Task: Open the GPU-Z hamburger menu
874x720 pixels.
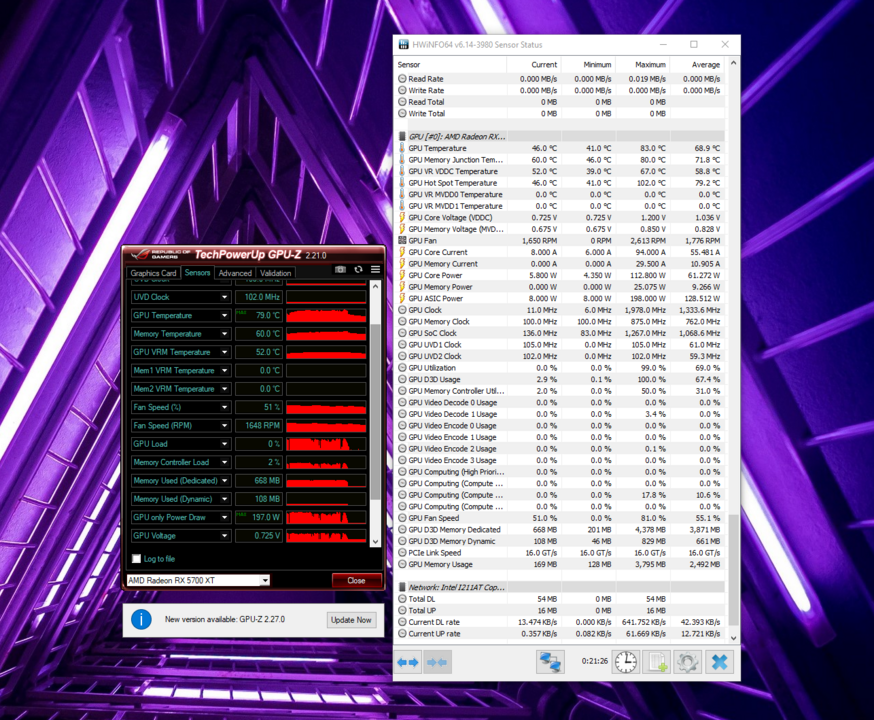Action: pyautogui.click(x=376, y=270)
